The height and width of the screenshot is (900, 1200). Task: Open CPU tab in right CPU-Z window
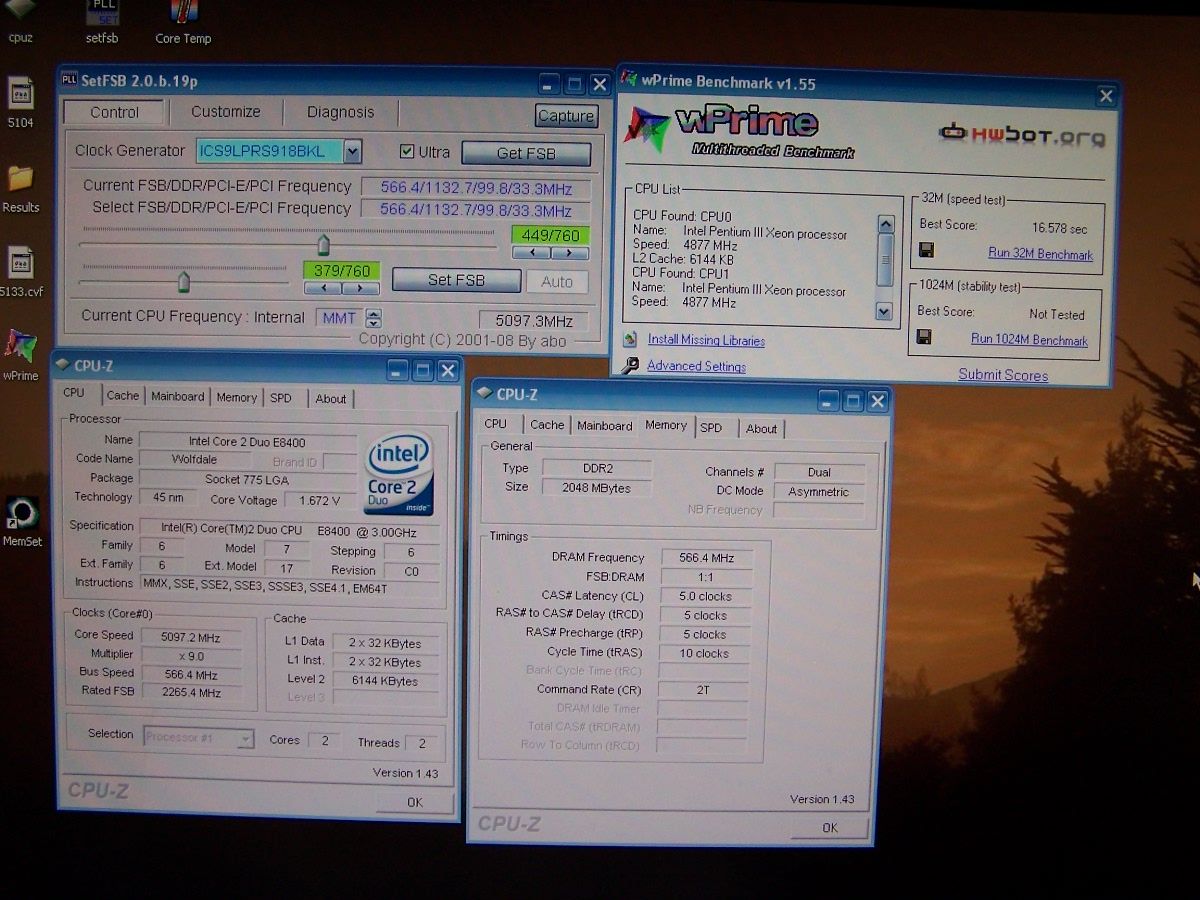click(x=496, y=424)
